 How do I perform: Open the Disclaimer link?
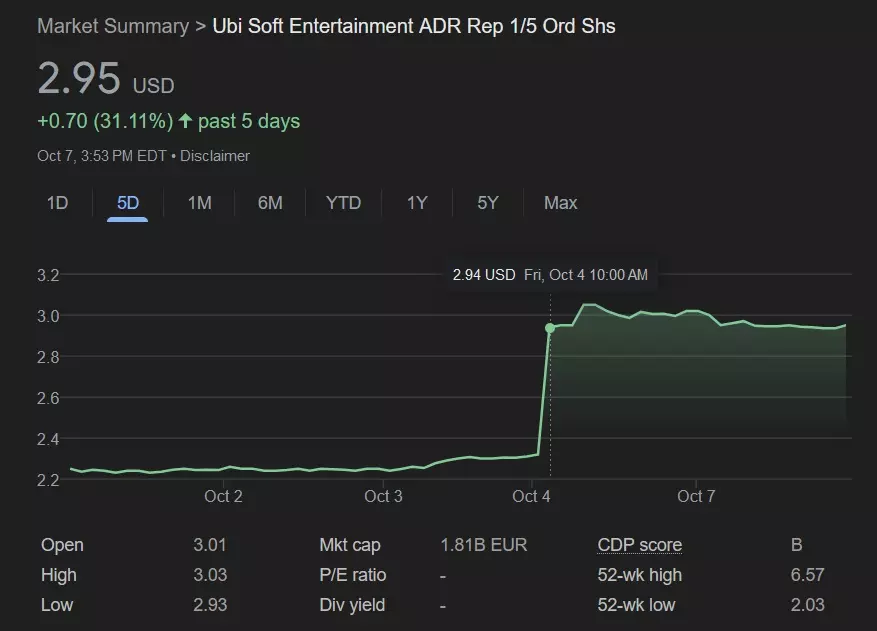point(213,156)
